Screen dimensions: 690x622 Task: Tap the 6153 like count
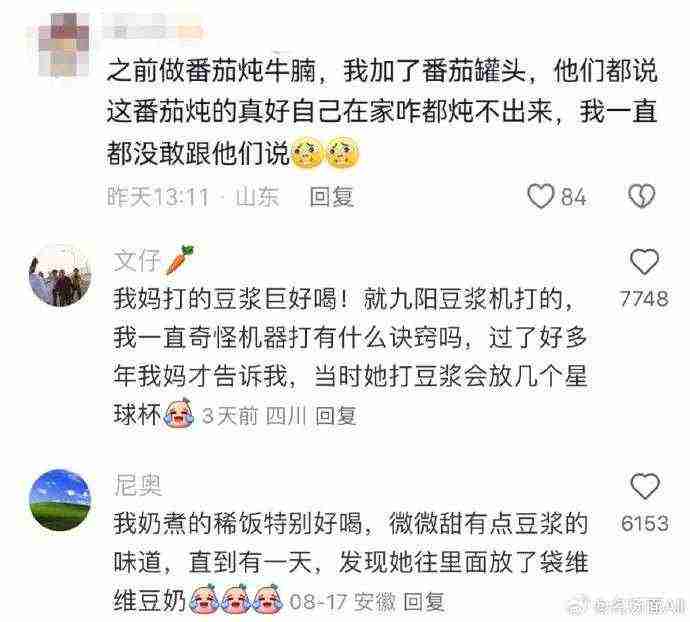645,523
